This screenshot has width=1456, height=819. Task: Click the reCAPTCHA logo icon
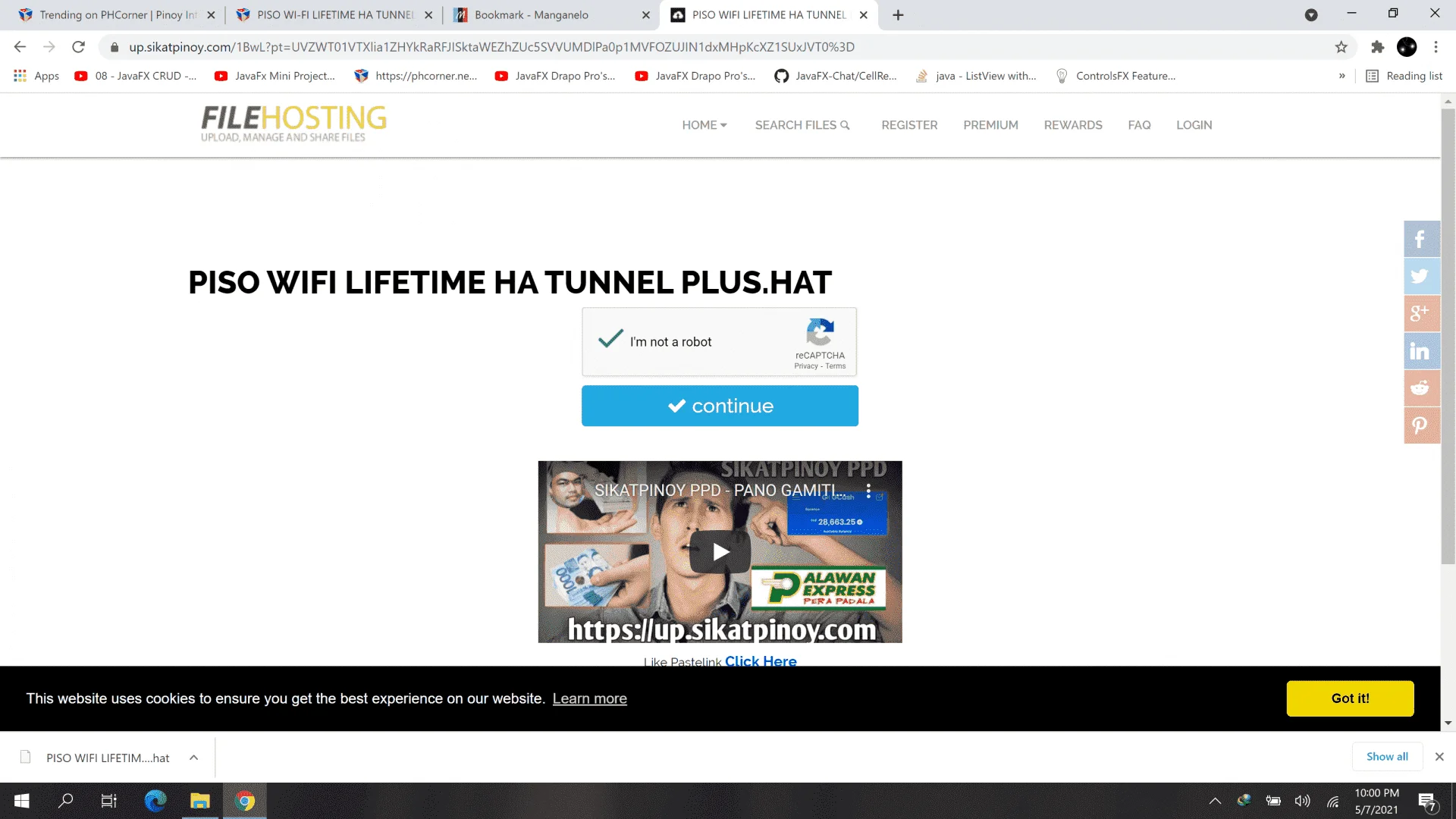click(x=820, y=332)
